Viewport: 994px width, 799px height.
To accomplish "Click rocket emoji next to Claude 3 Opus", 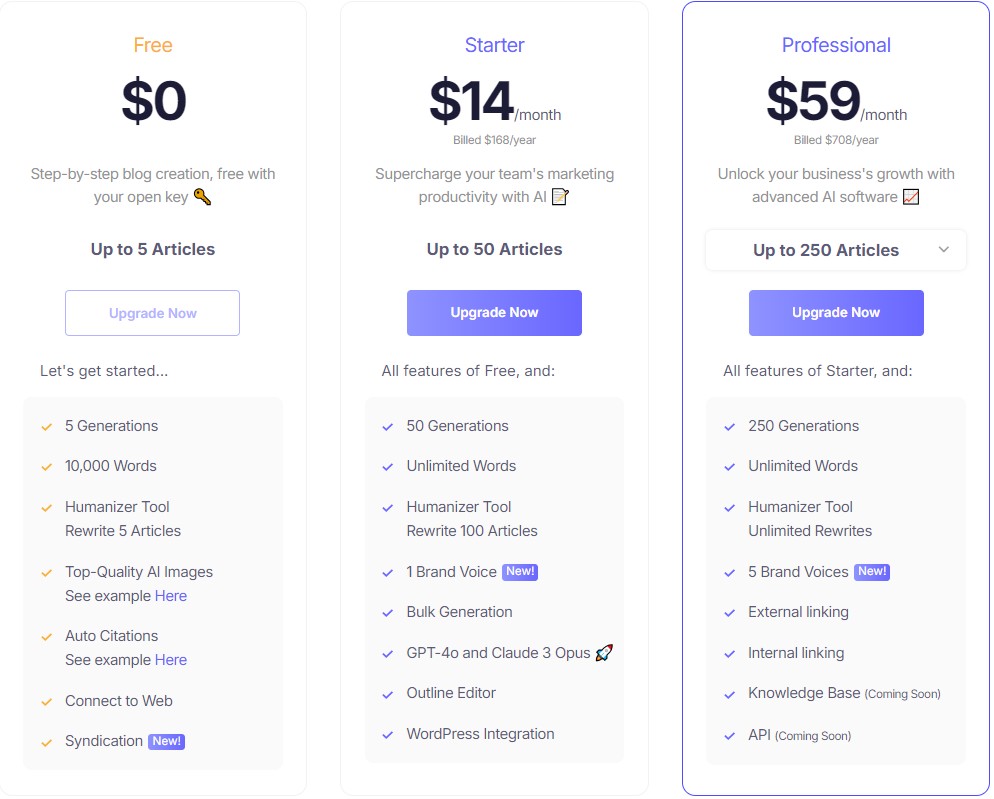I will pos(604,653).
